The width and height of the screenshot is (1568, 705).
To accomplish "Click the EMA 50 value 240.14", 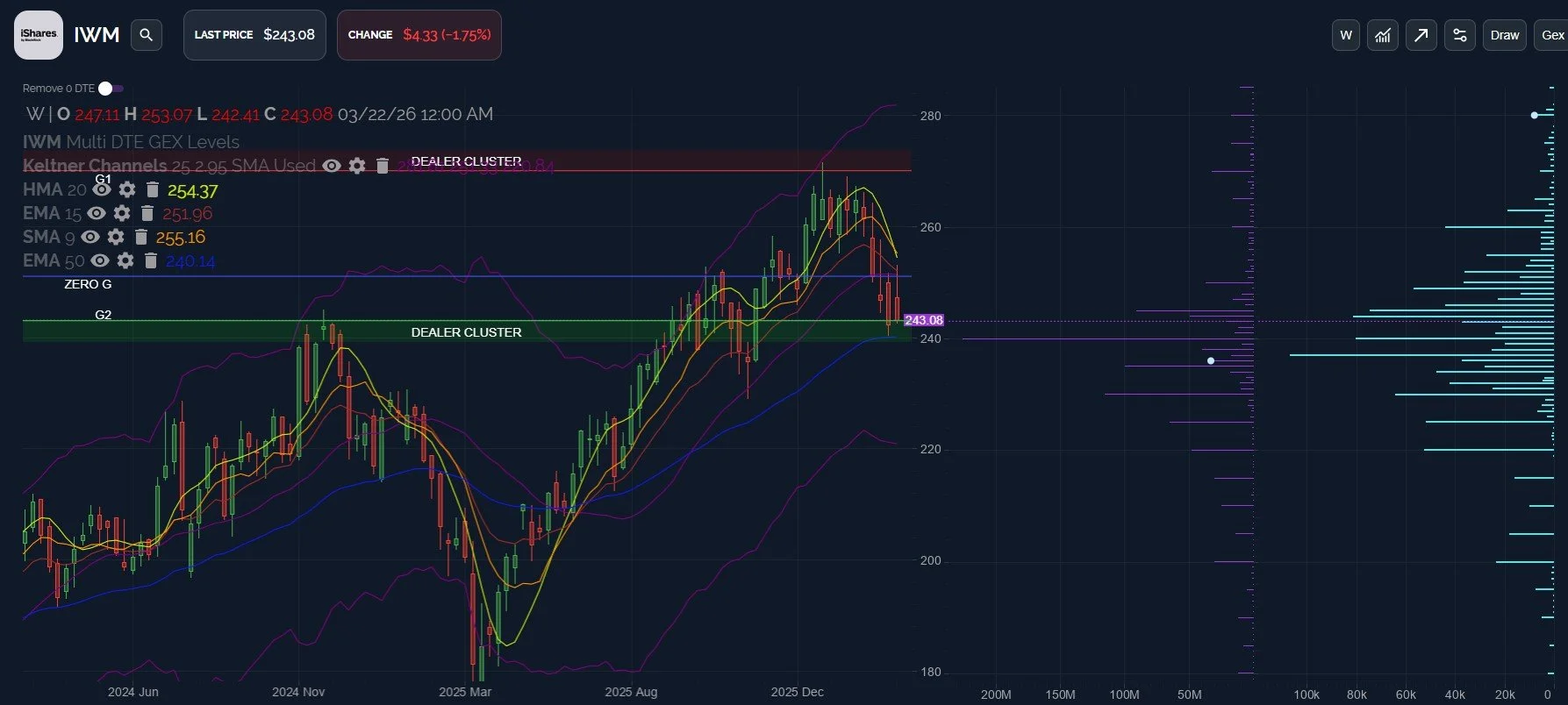I will pyautogui.click(x=190, y=261).
